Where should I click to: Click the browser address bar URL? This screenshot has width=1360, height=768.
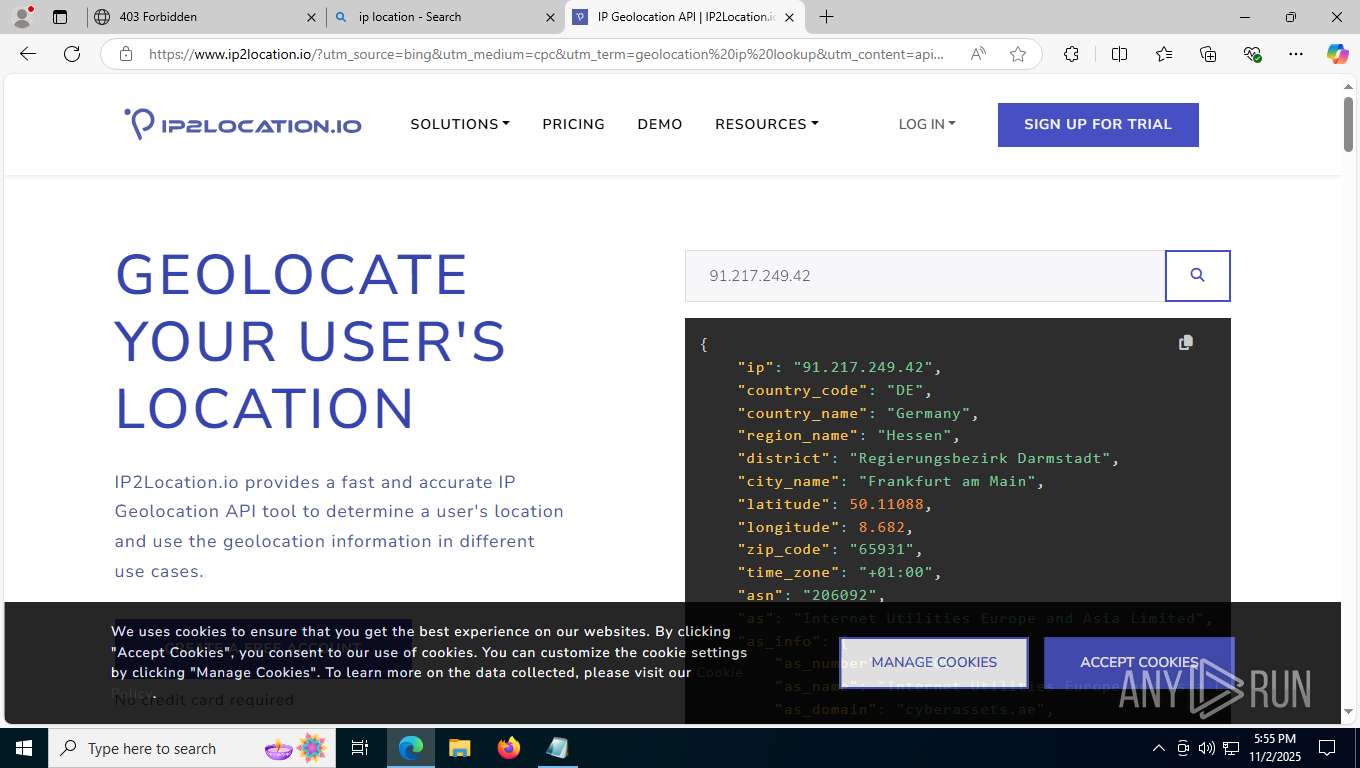coord(546,54)
